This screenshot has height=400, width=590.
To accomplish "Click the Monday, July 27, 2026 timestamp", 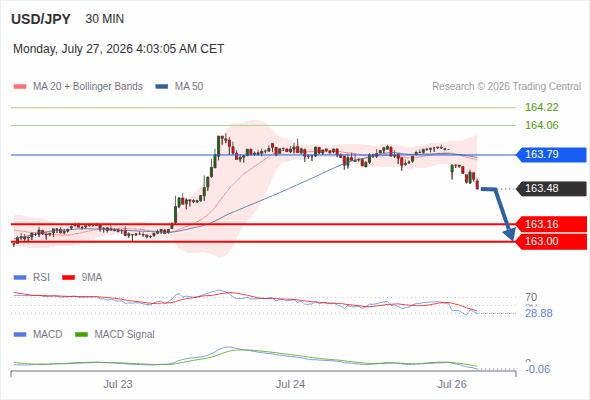I will coord(119,49).
